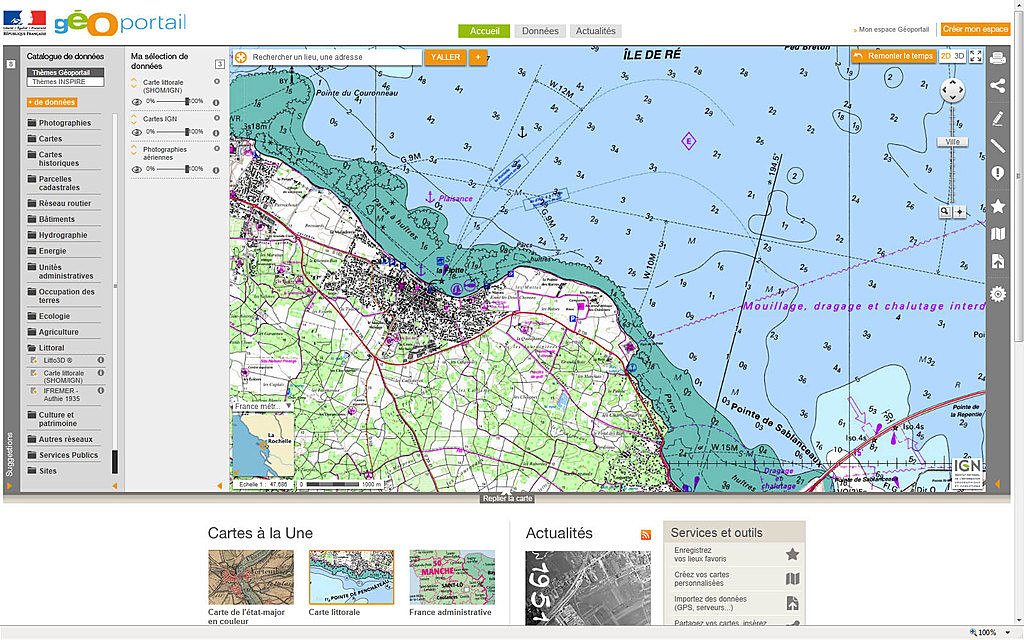Open France administrative map thumbnail
The height and width of the screenshot is (640, 1024).
(x=452, y=577)
